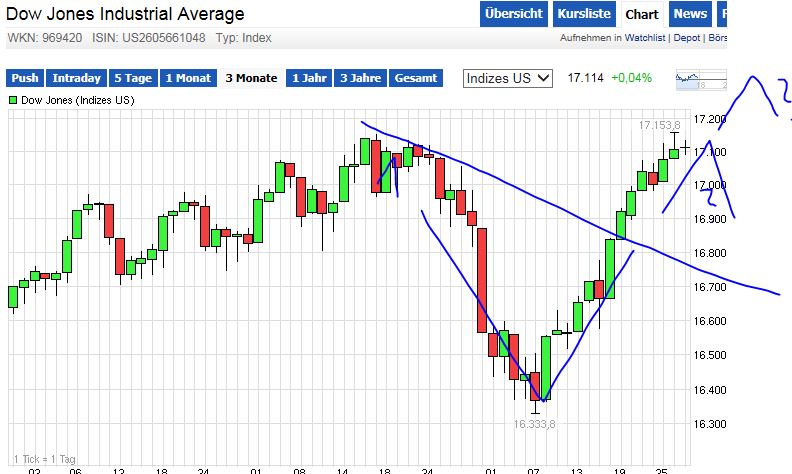Open the Übersicht tab
The width and height of the screenshot is (792, 474).
(x=513, y=14)
